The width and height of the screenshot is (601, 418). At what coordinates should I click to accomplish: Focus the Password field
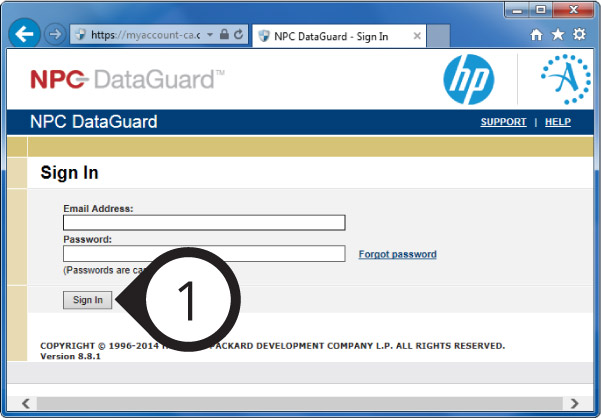tap(204, 254)
